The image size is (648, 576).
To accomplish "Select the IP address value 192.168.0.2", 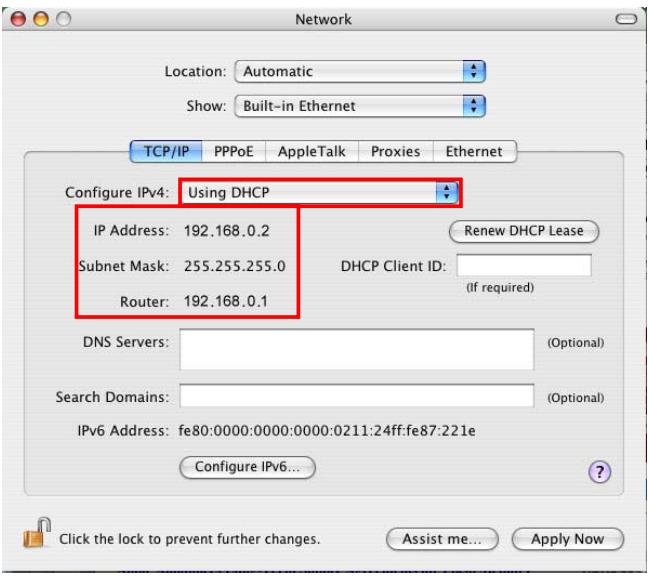I will (226, 231).
